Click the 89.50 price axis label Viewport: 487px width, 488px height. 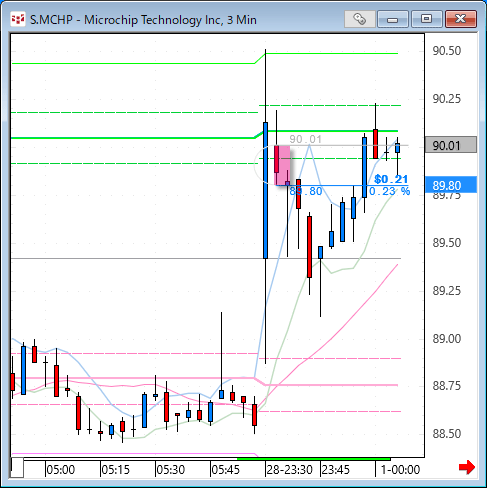point(447,243)
